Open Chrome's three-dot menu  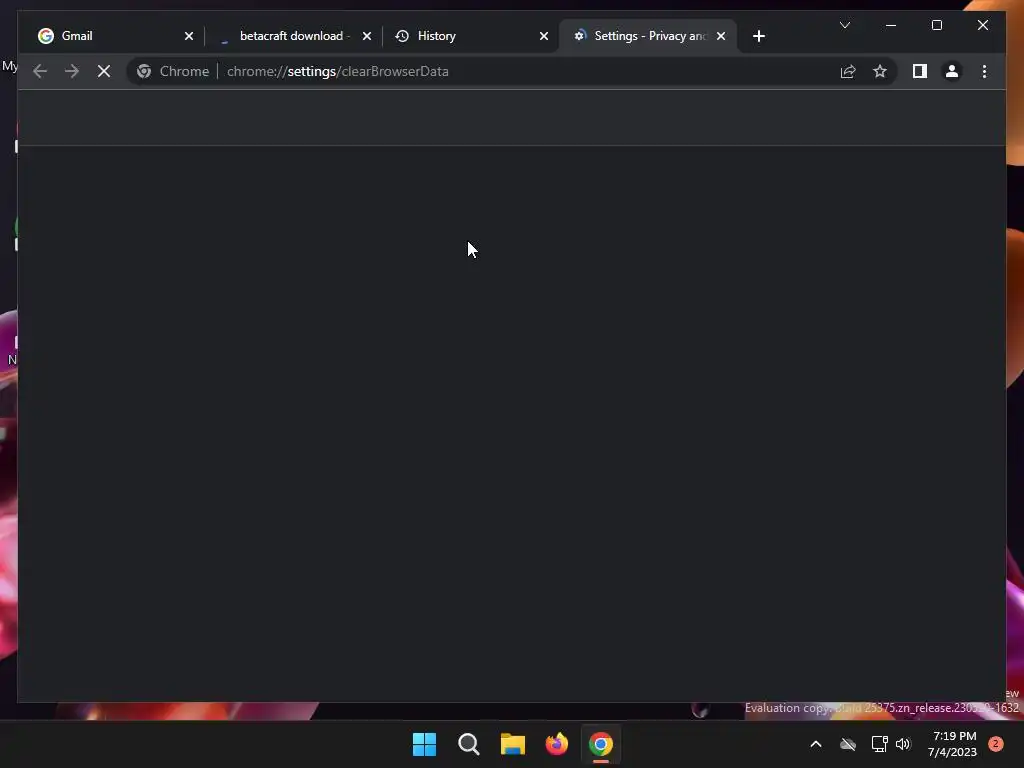coord(984,71)
